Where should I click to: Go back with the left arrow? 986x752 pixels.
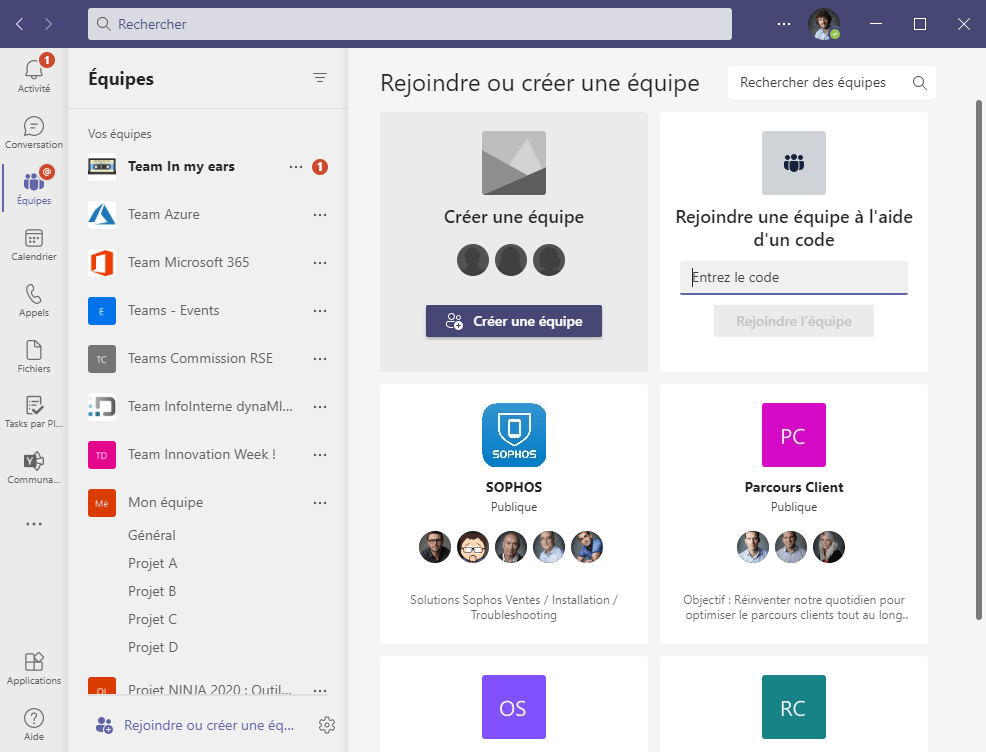pos(19,24)
